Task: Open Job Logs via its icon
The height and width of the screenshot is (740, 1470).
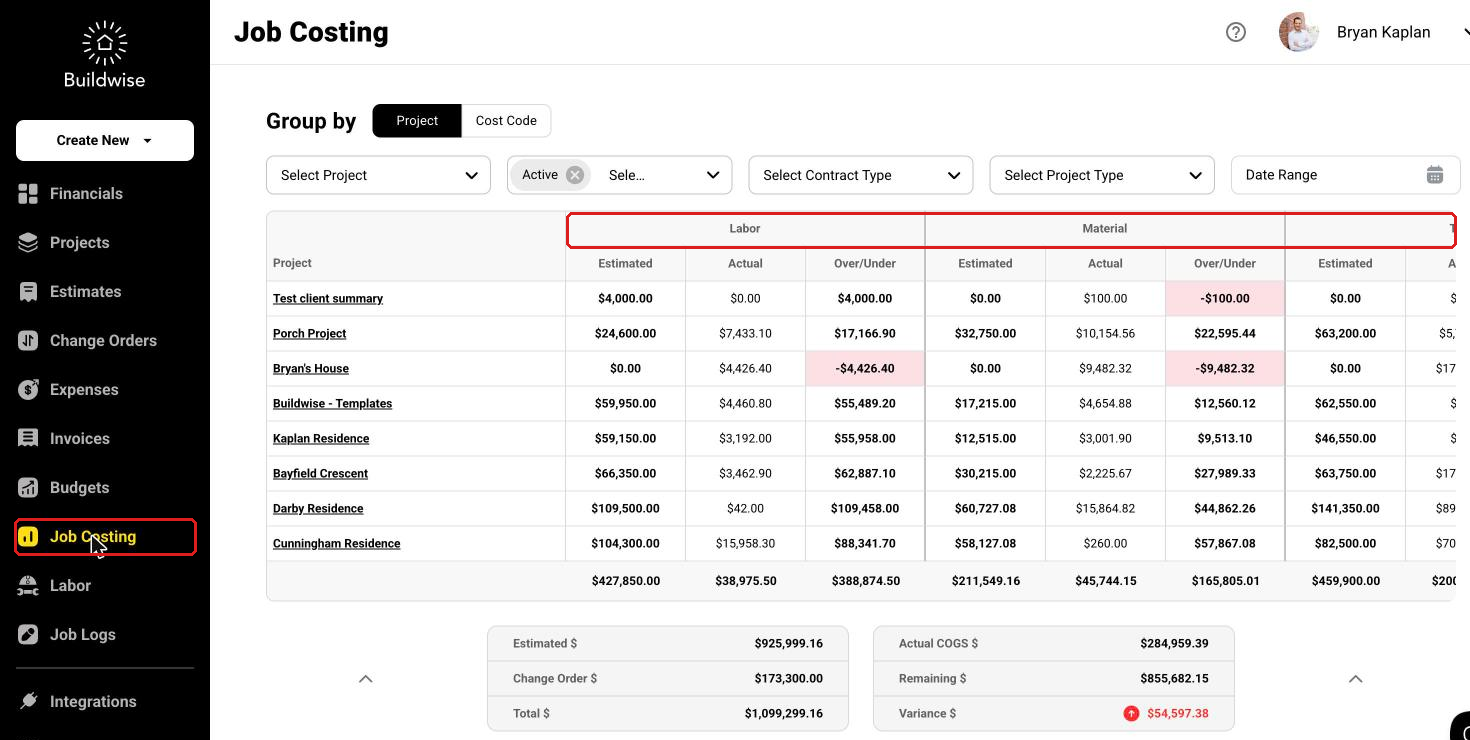Action: 28,635
